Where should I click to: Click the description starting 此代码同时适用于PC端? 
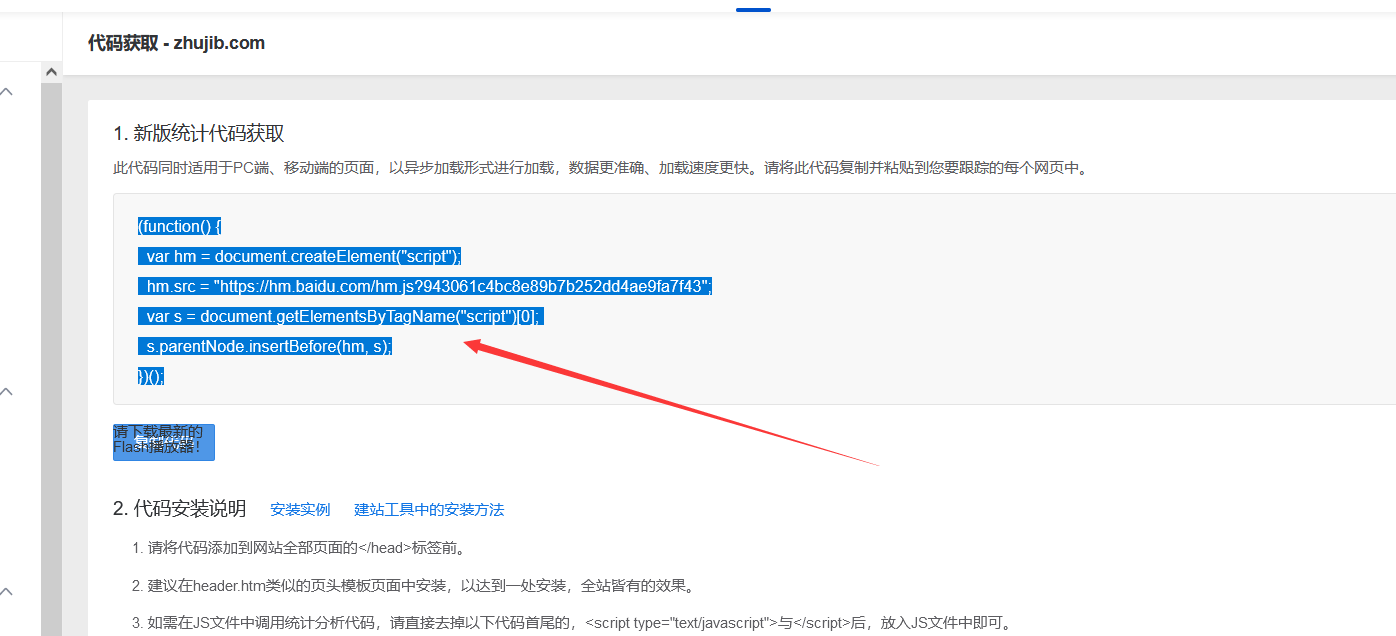click(x=600, y=168)
